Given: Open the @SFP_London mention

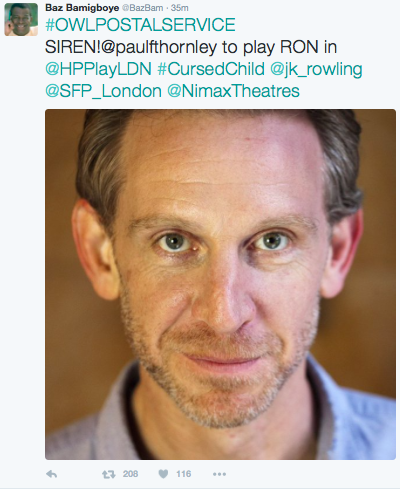Looking at the screenshot, I should click(103, 91).
